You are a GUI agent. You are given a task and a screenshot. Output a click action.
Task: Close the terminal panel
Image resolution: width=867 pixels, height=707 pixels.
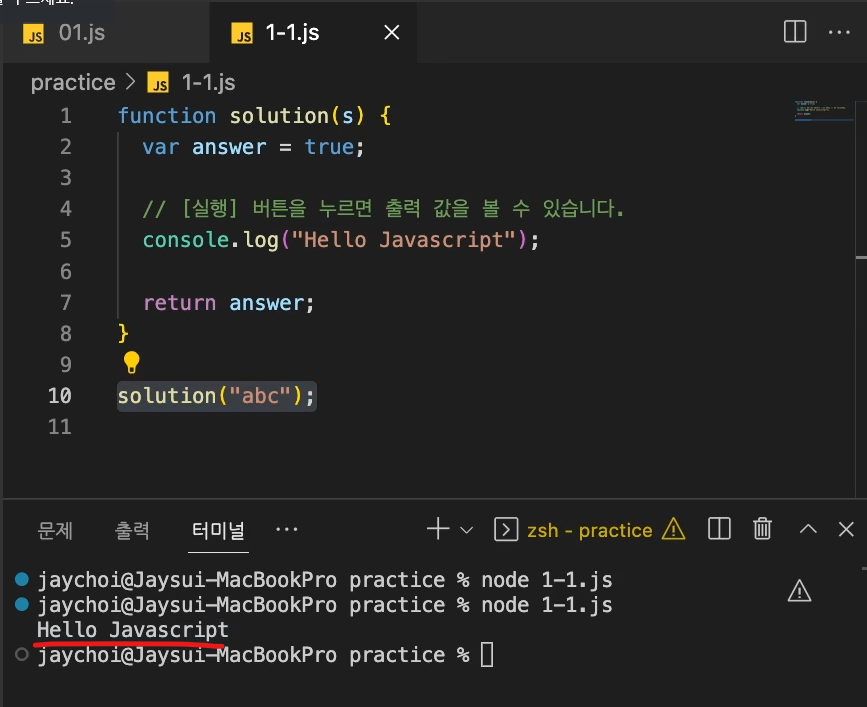pos(846,529)
